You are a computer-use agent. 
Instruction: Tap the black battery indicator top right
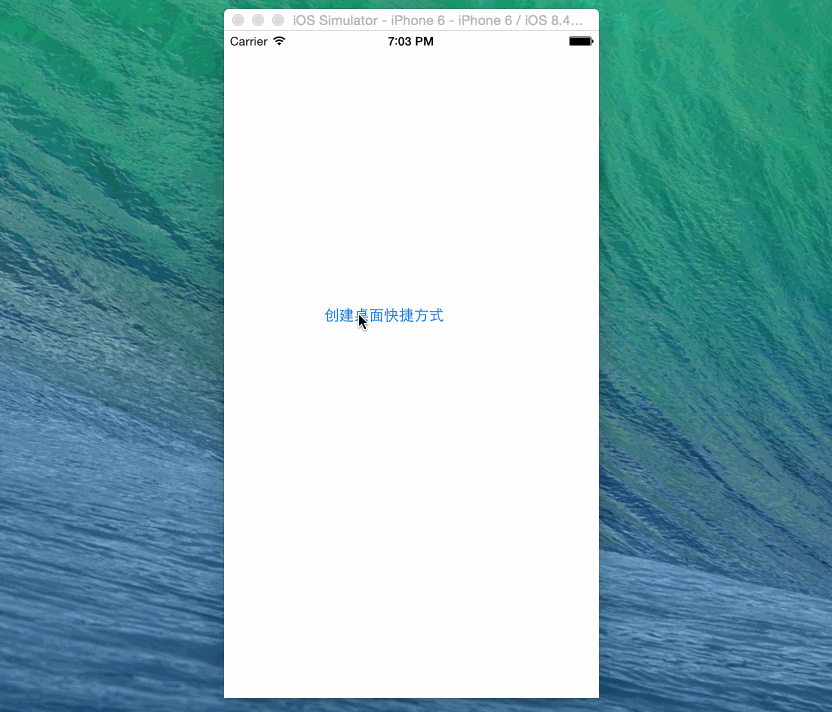click(x=580, y=41)
